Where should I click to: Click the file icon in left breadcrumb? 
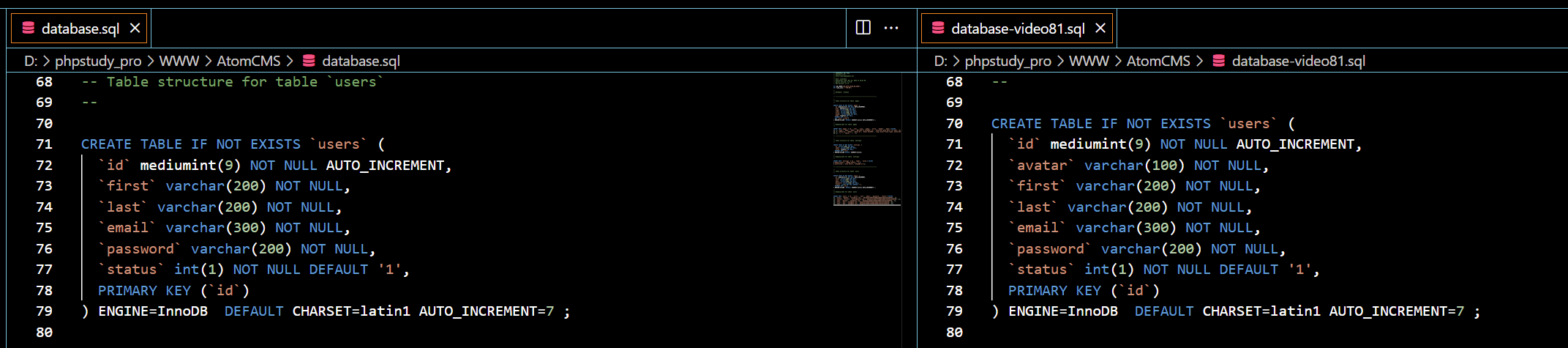pyautogui.click(x=309, y=61)
